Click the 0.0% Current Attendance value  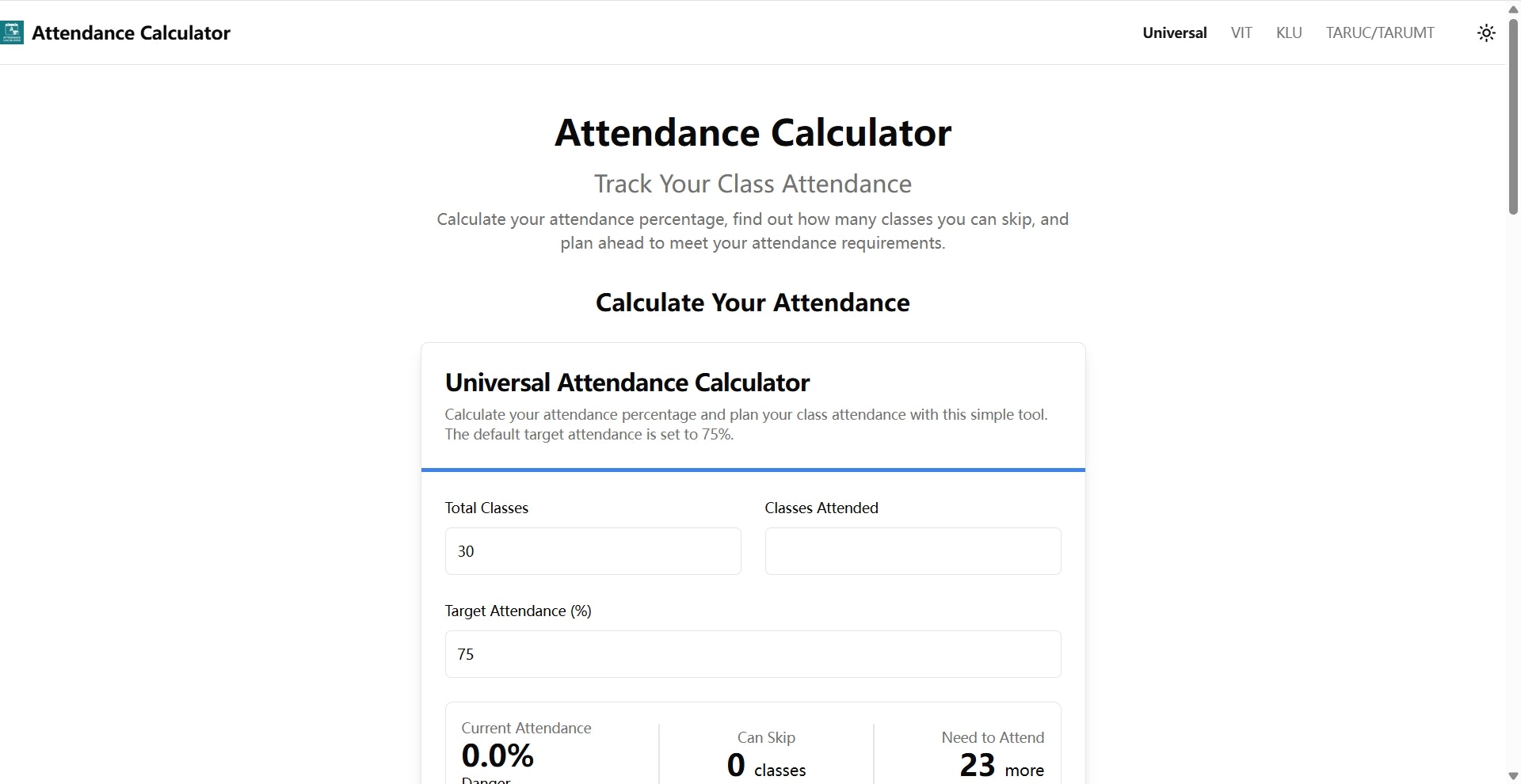click(x=497, y=755)
